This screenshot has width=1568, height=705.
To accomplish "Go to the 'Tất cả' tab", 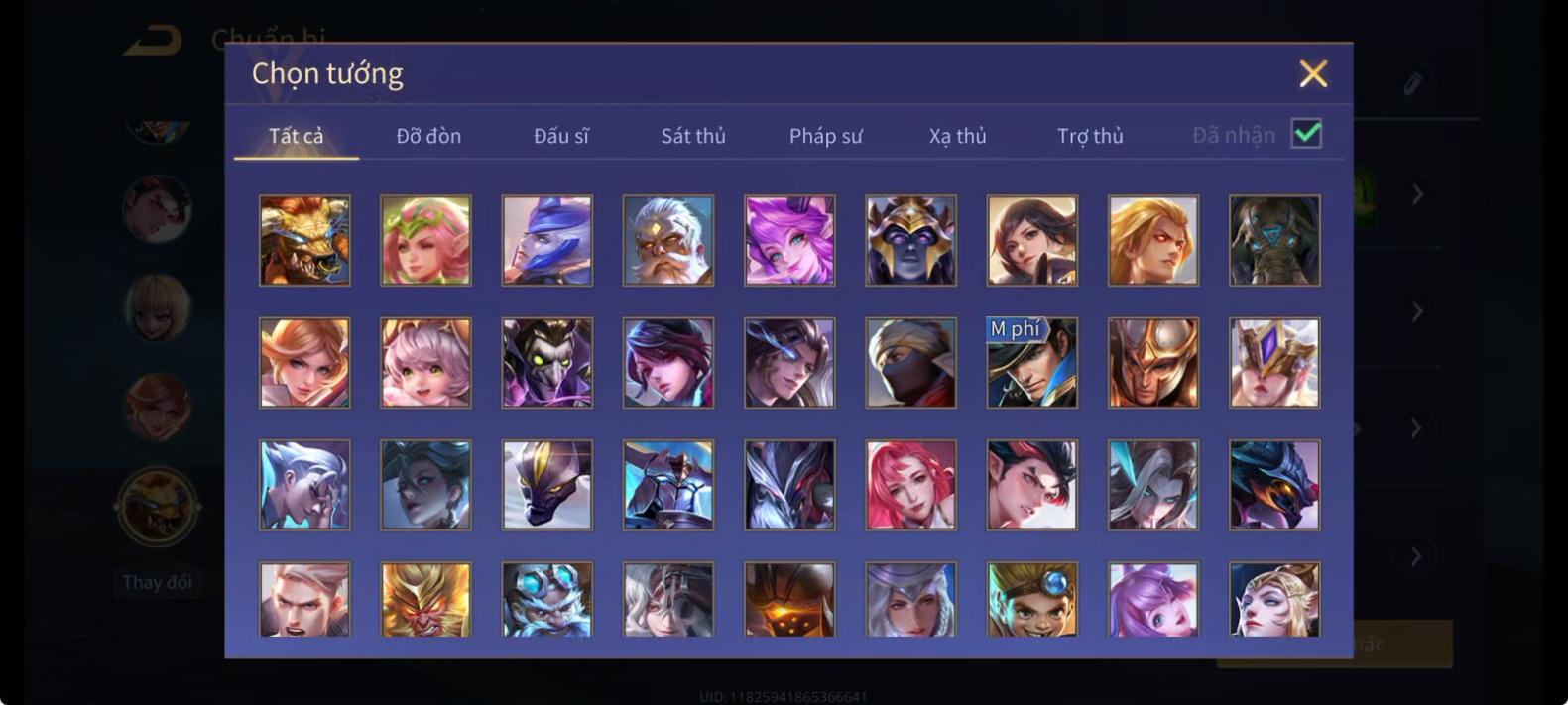I will 296,136.
